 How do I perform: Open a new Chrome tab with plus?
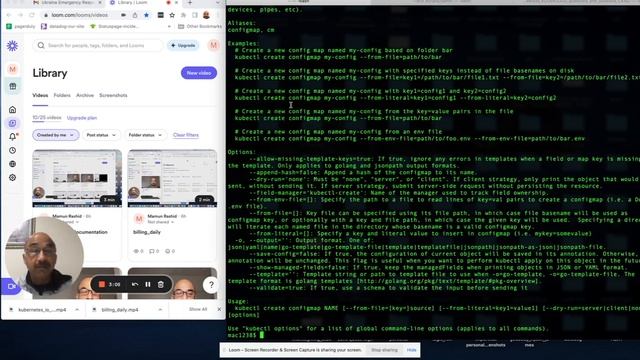190,3
